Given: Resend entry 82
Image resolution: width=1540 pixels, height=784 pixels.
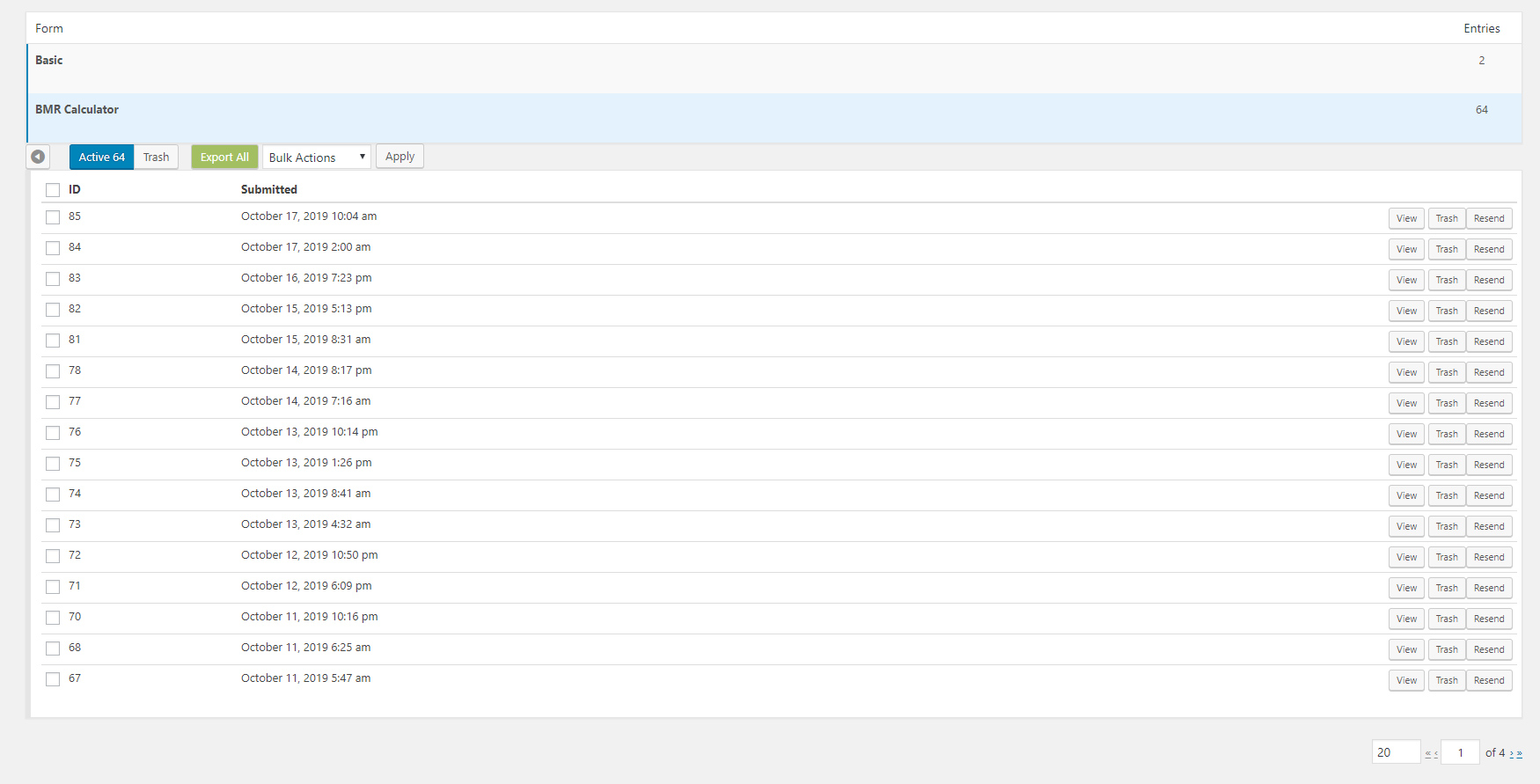Looking at the screenshot, I should [1489, 311].
